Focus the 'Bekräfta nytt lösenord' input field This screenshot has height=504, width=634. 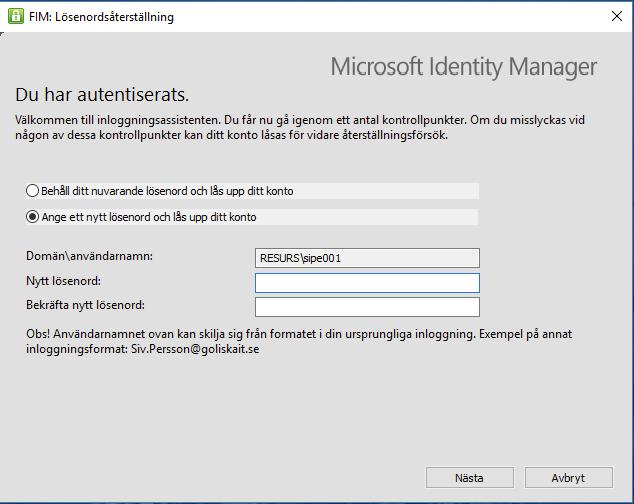click(367, 307)
